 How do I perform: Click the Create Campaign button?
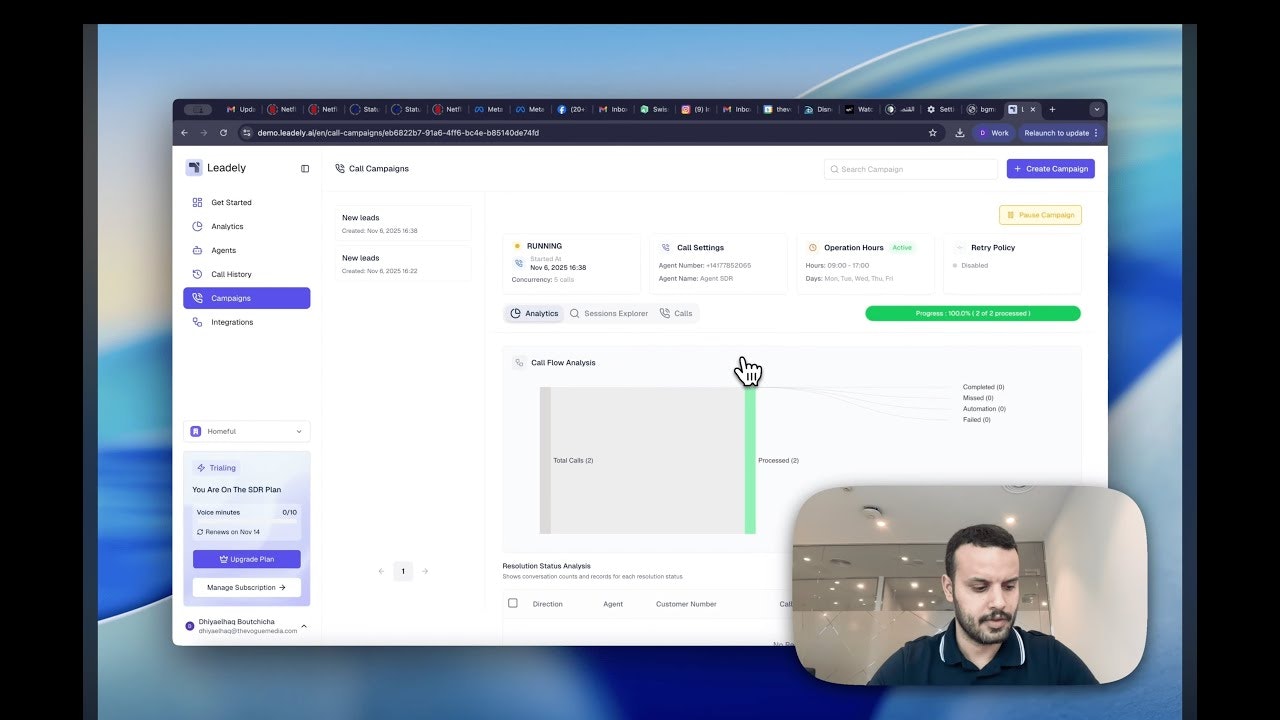[1051, 169]
